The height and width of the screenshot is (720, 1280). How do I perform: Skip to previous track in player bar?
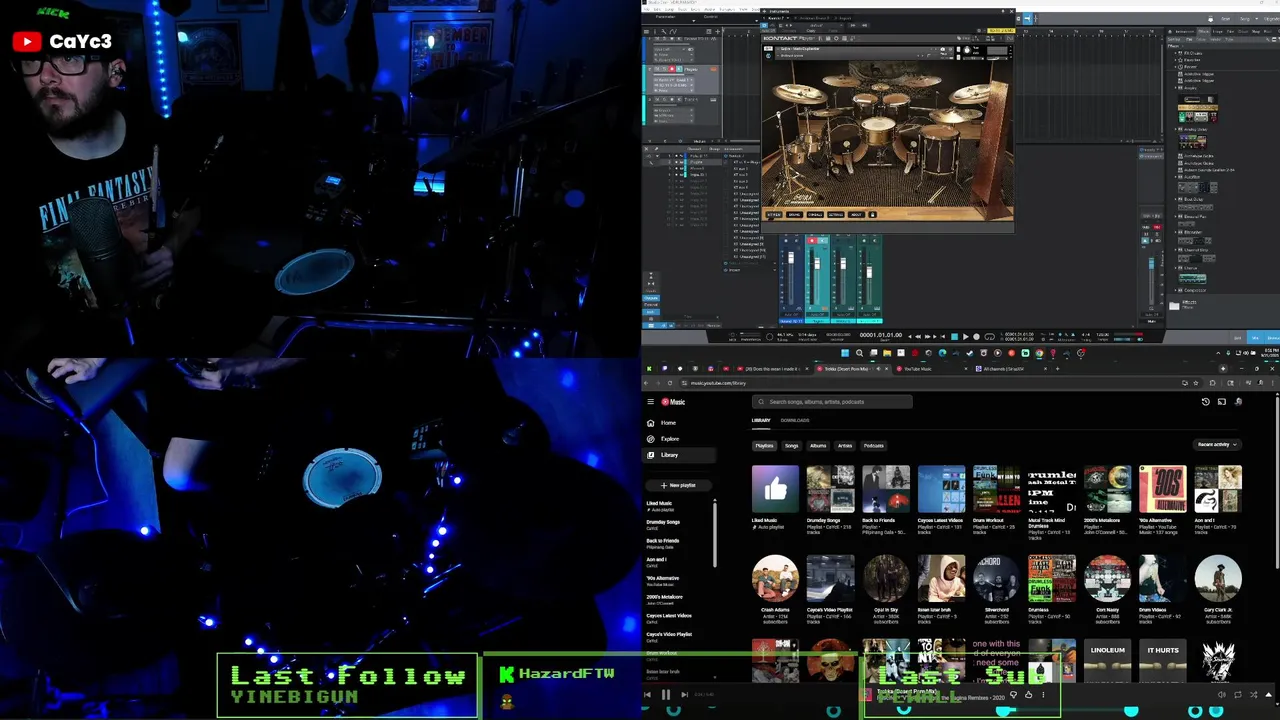[x=647, y=694]
